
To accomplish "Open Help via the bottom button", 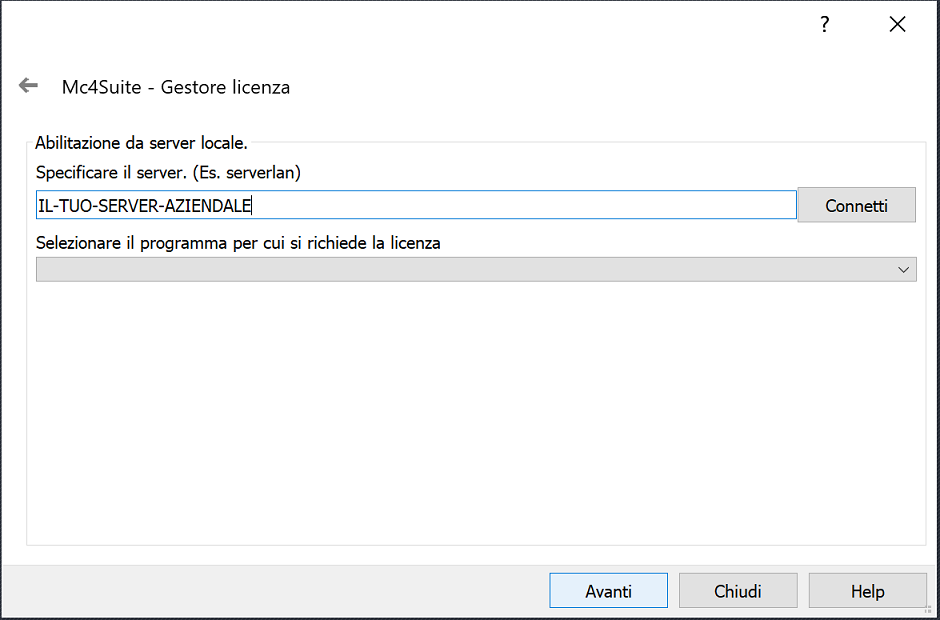I will [867, 591].
